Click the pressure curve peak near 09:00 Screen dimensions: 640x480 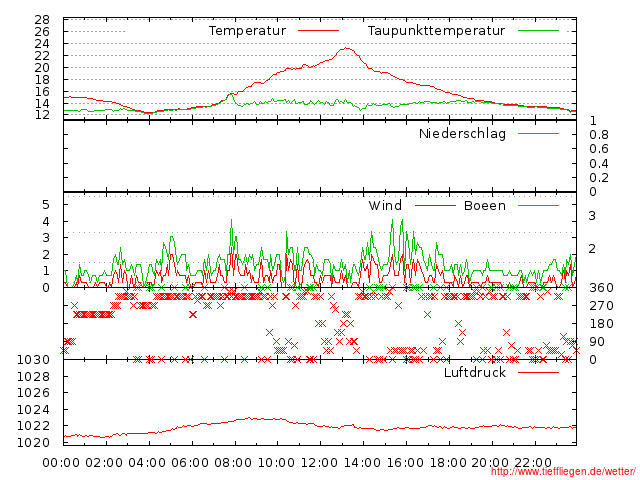tap(250, 418)
